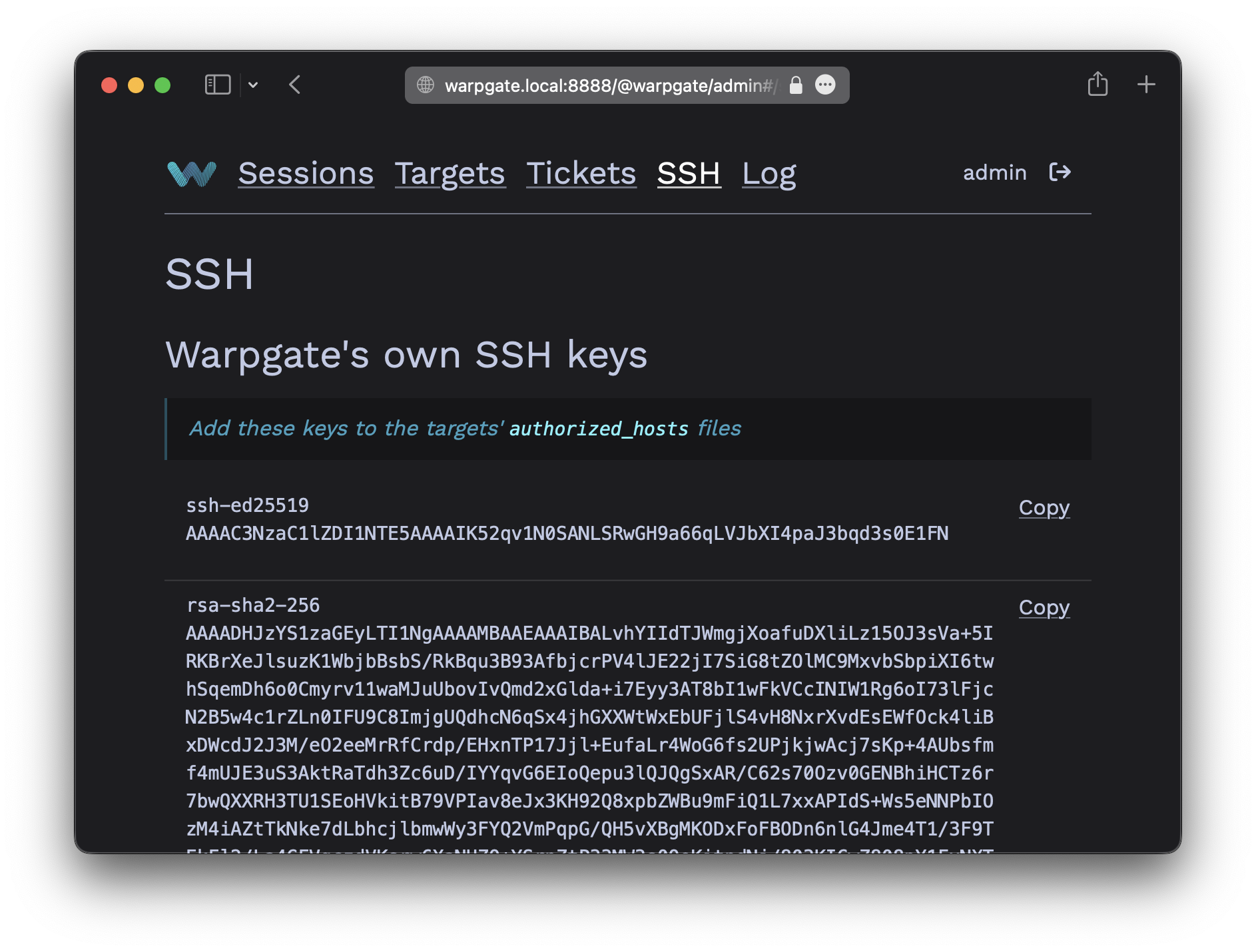Copy the rsa-sha2-256 key
Screen dimensions: 1256x952
(x=1044, y=608)
